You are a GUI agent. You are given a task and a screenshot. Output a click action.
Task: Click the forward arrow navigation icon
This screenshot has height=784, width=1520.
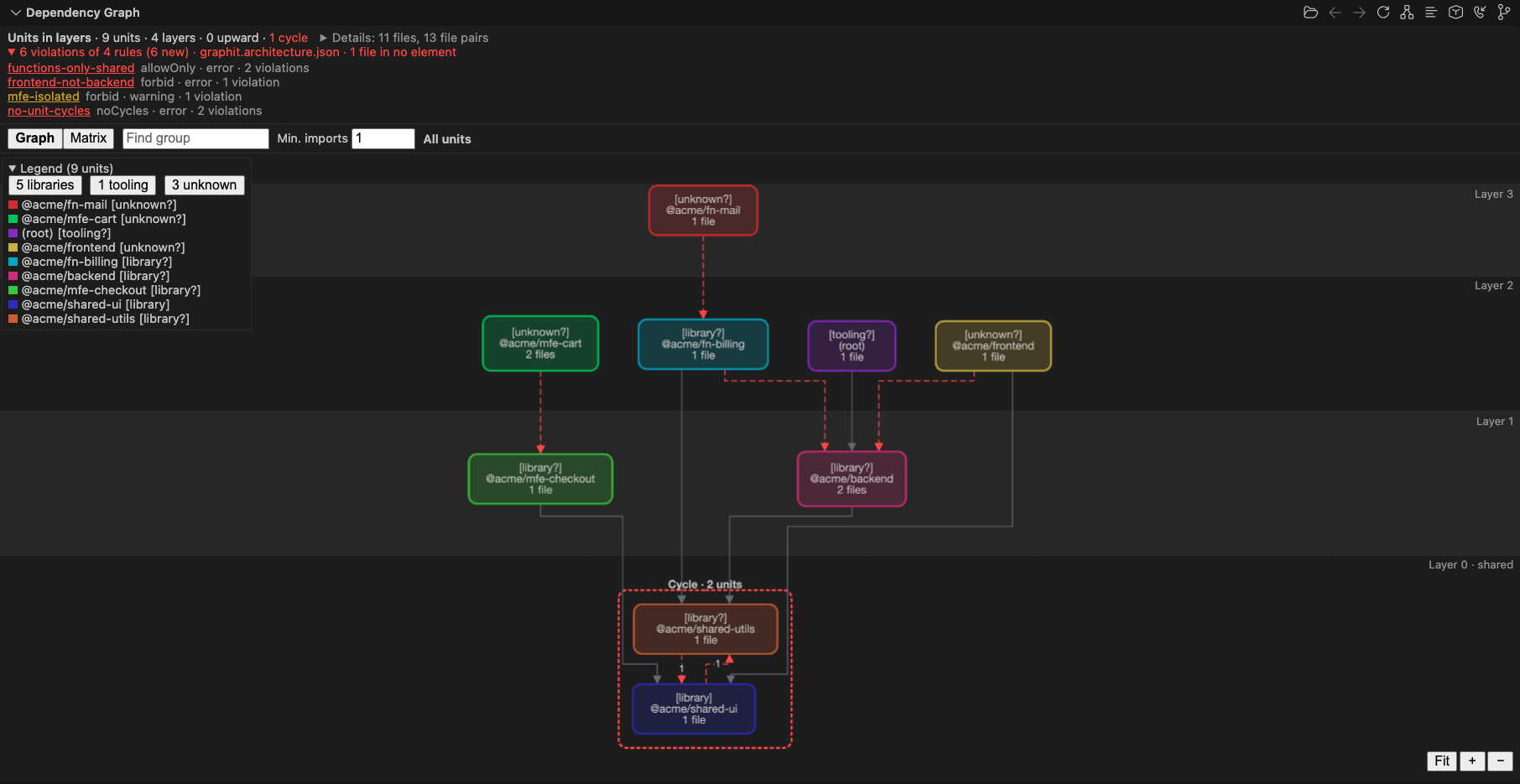[1359, 13]
